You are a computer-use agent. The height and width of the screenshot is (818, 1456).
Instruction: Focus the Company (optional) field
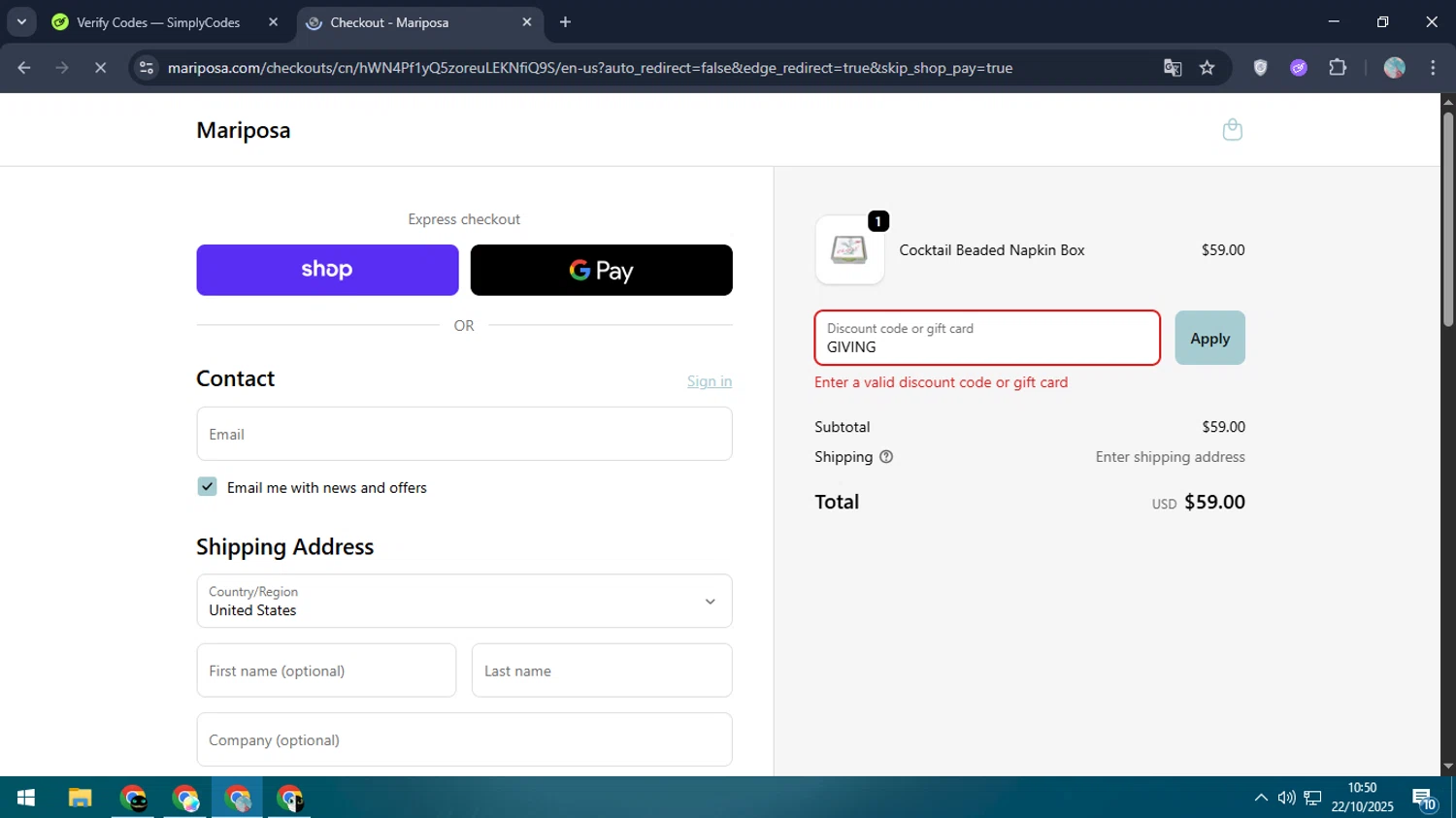[x=464, y=739]
